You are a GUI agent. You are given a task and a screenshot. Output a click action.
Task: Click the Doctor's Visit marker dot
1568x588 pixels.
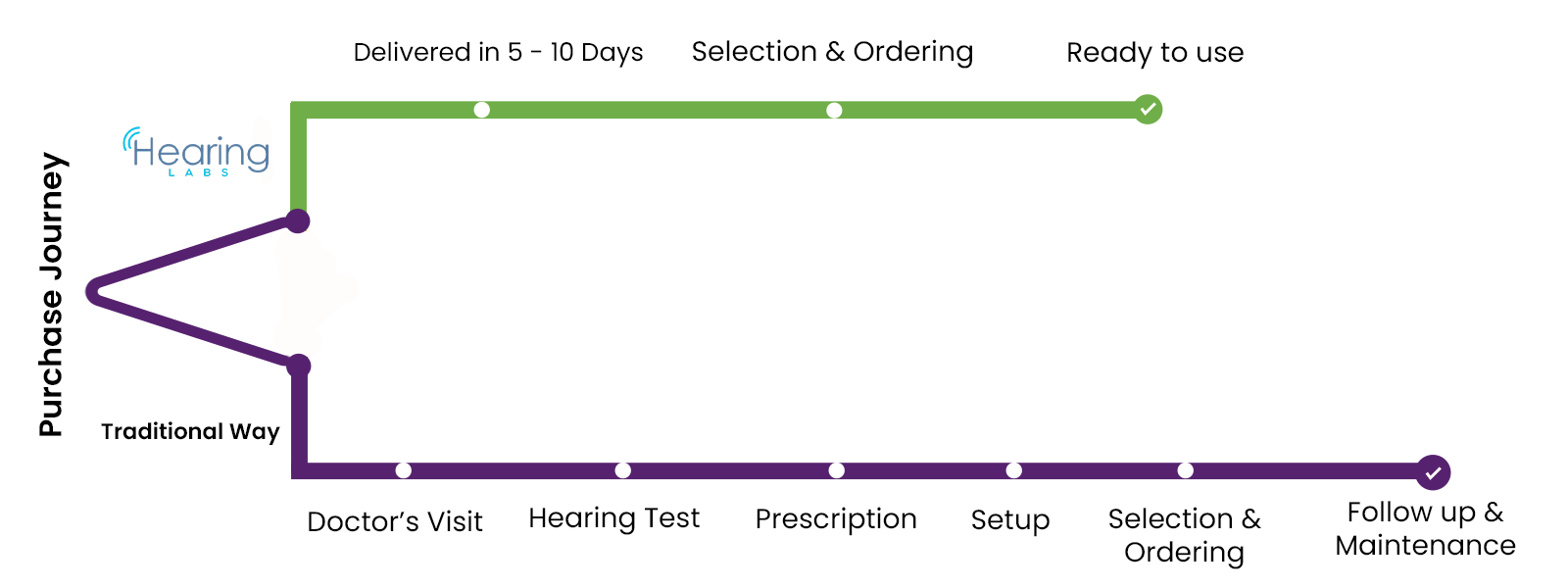click(404, 470)
